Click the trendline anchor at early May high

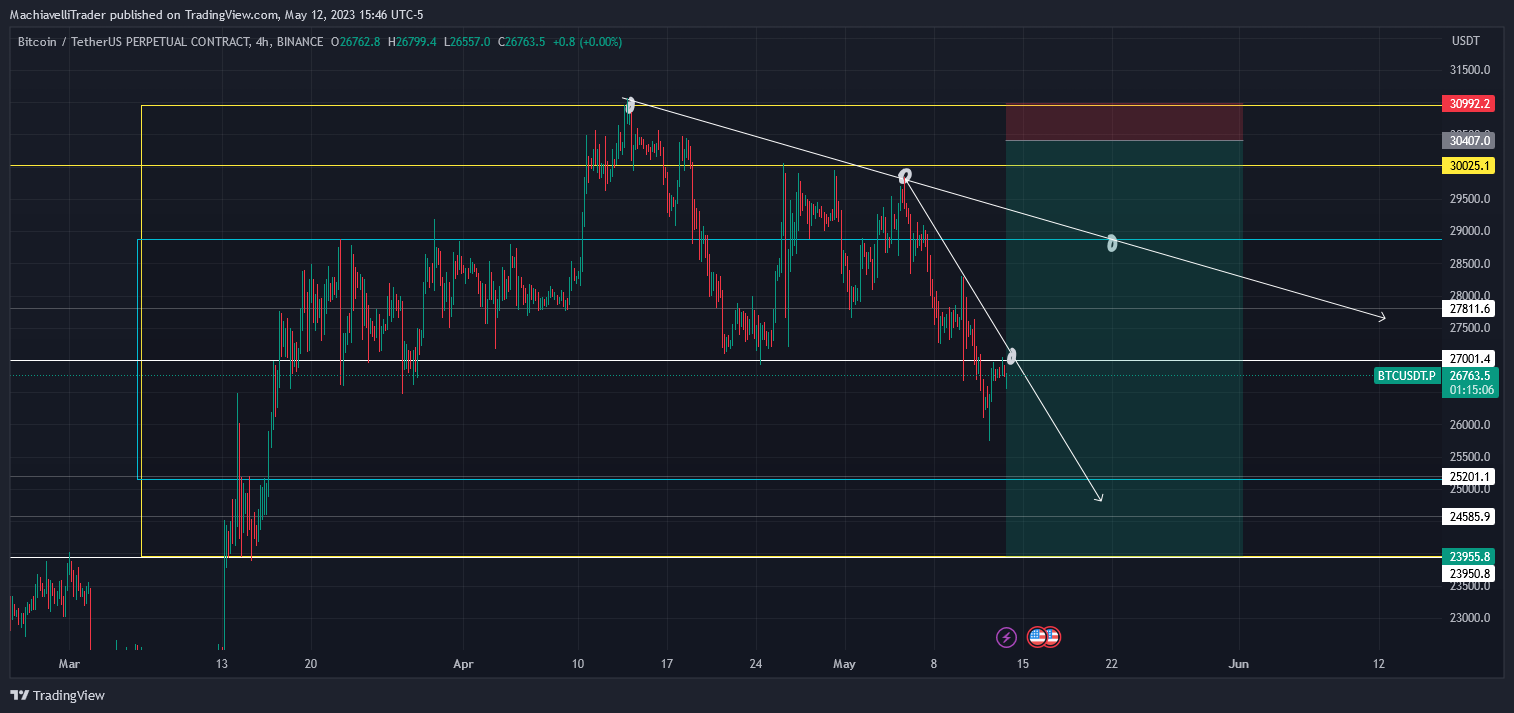905,176
